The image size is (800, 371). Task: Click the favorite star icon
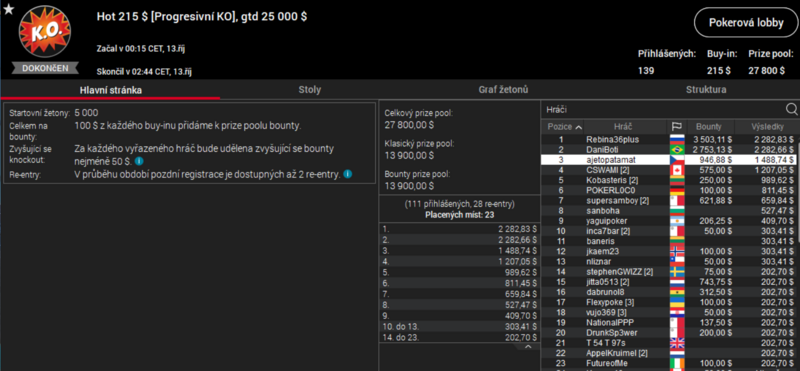(x=8, y=9)
